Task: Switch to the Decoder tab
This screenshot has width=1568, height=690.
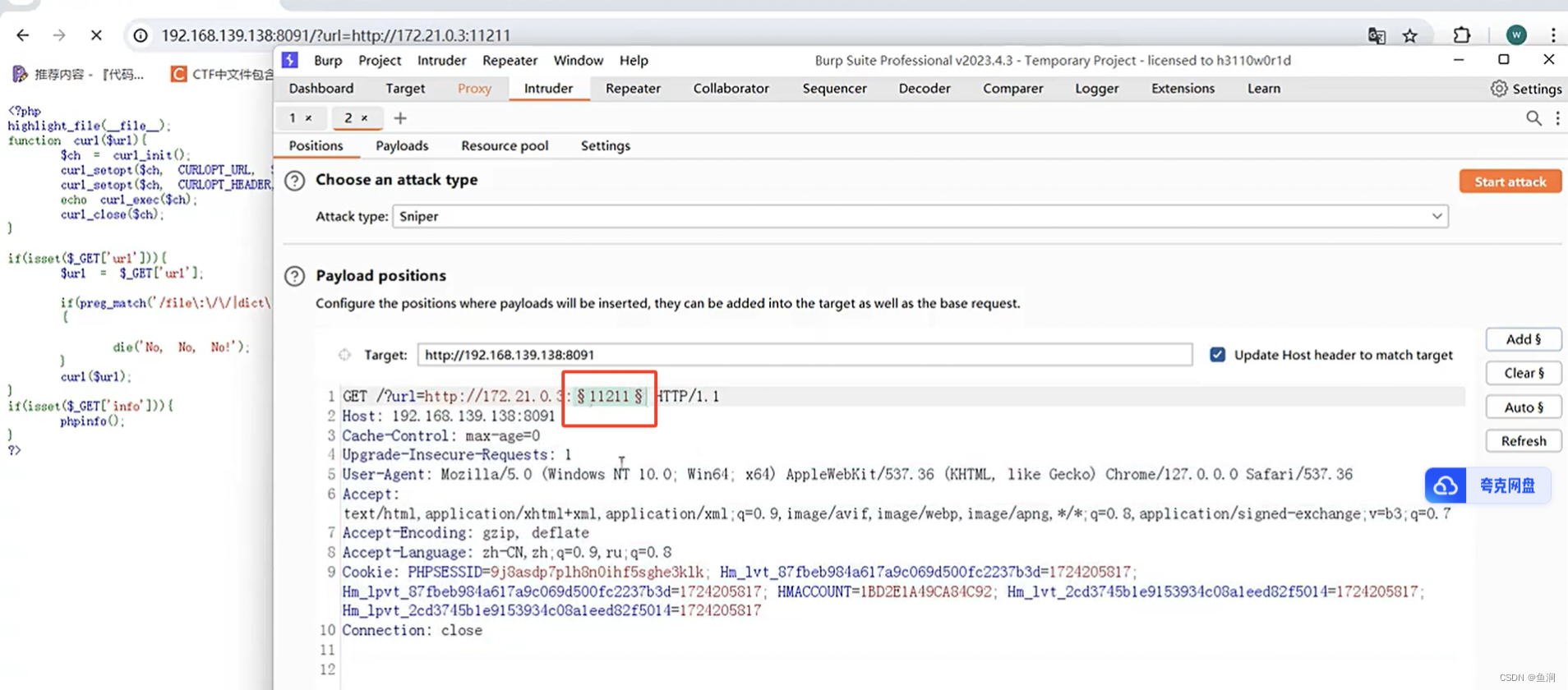Action: (x=925, y=89)
